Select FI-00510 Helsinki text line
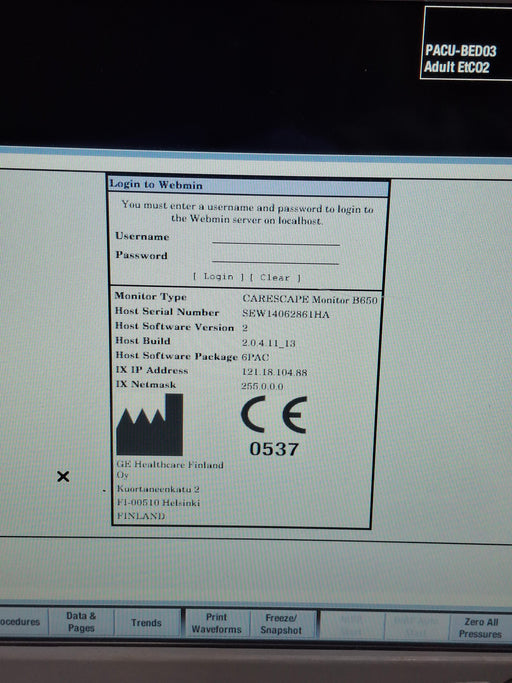 click(158, 502)
